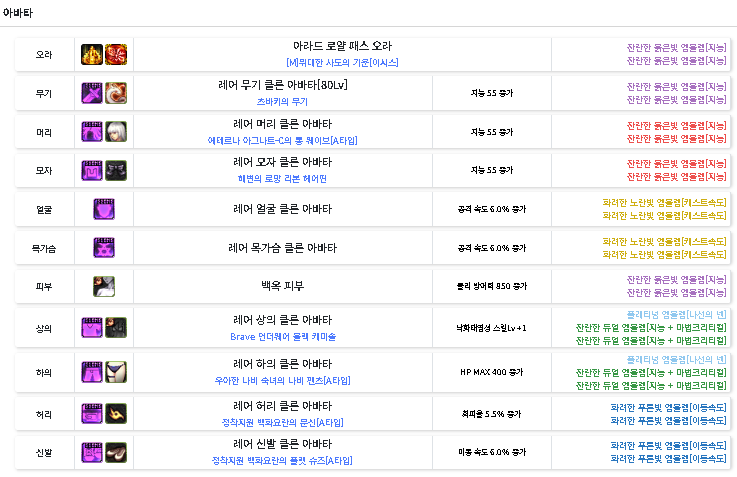The image size is (737, 477).
Task: Click the red emblem icon in 오라 row
Action: pyautogui.click(x=115, y=54)
